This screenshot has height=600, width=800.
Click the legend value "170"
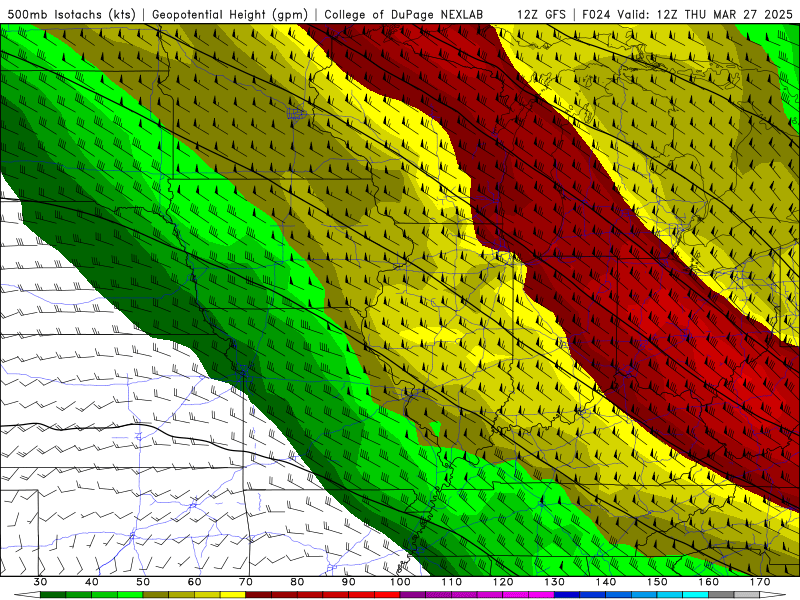(760, 582)
